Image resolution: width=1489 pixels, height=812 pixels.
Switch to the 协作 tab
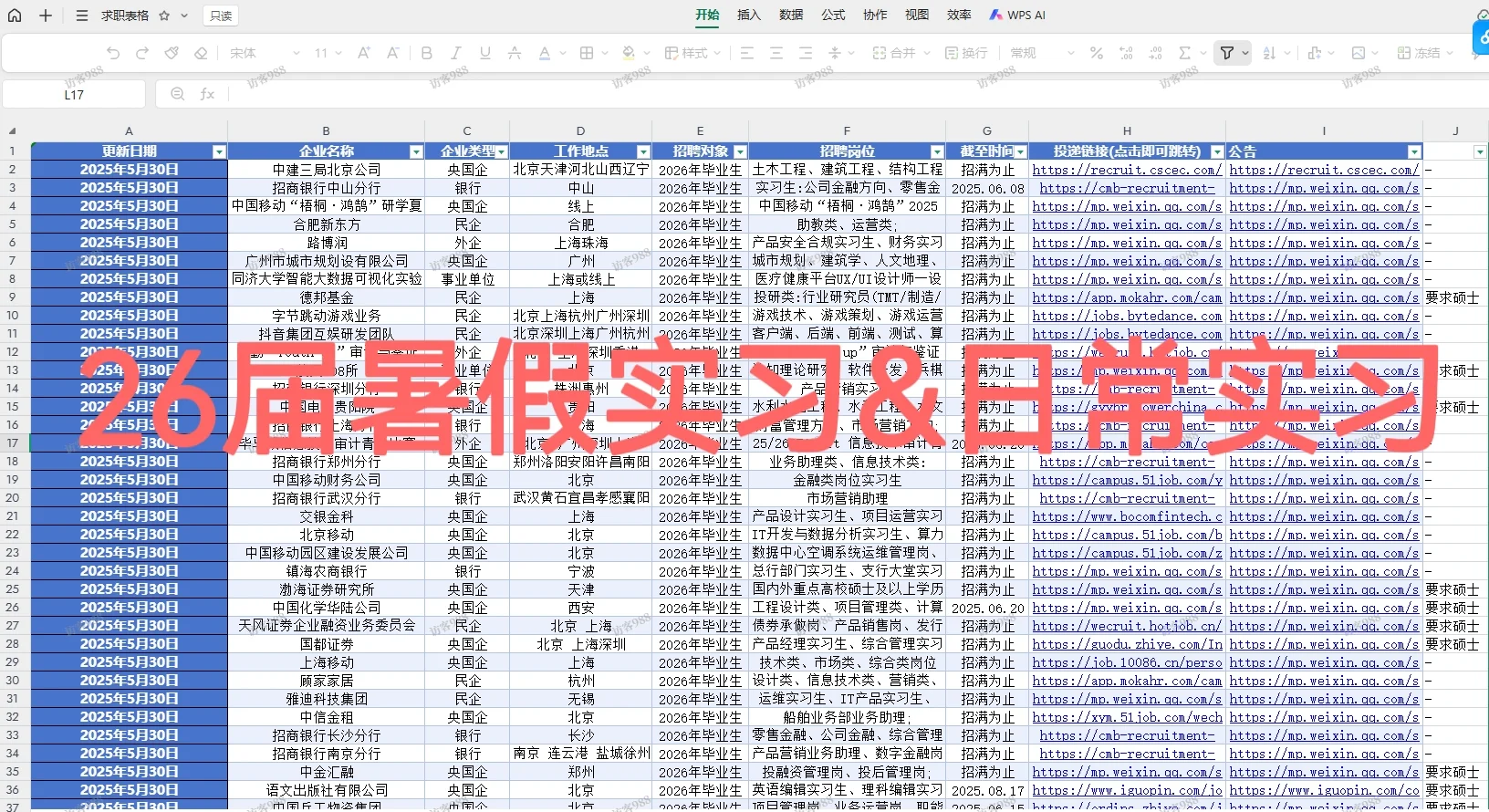pos(875,16)
